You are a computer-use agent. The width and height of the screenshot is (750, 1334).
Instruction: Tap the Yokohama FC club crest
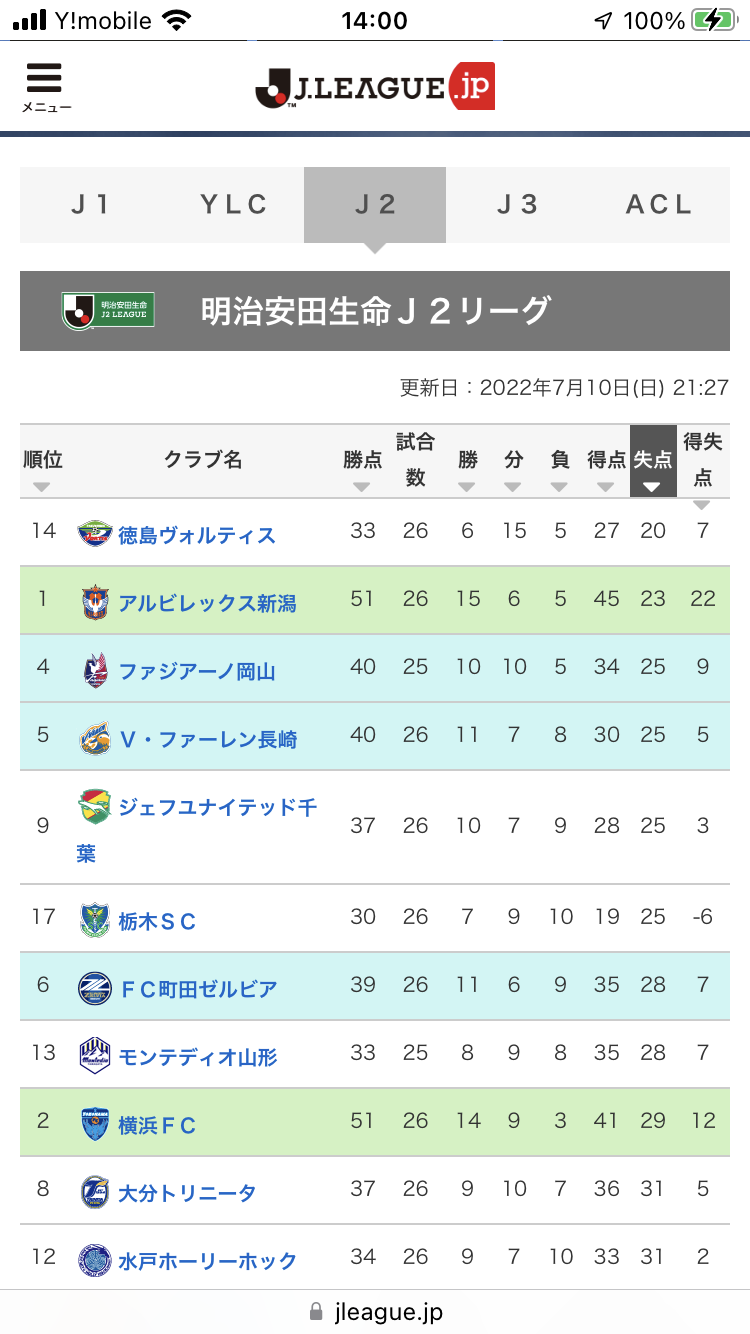click(94, 1124)
